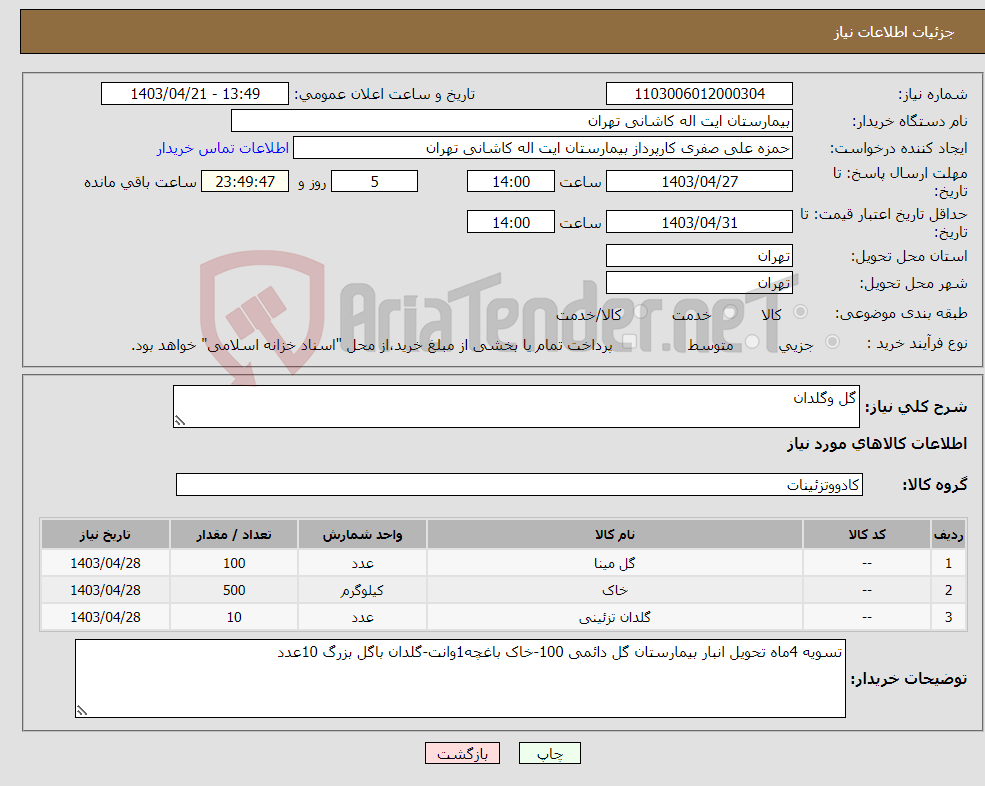Image resolution: width=985 pixels, height=786 pixels.
Task: Click the time field beside 1403/04/31
Action: (511, 222)
